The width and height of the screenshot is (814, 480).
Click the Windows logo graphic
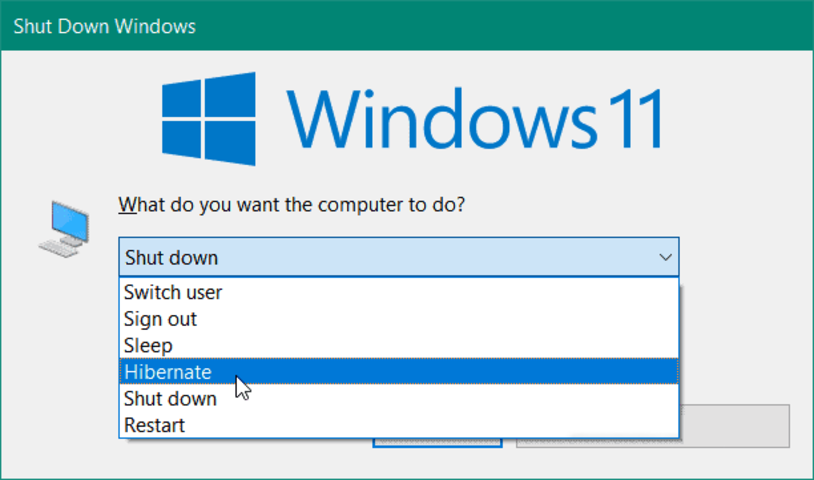coord(209,119)
